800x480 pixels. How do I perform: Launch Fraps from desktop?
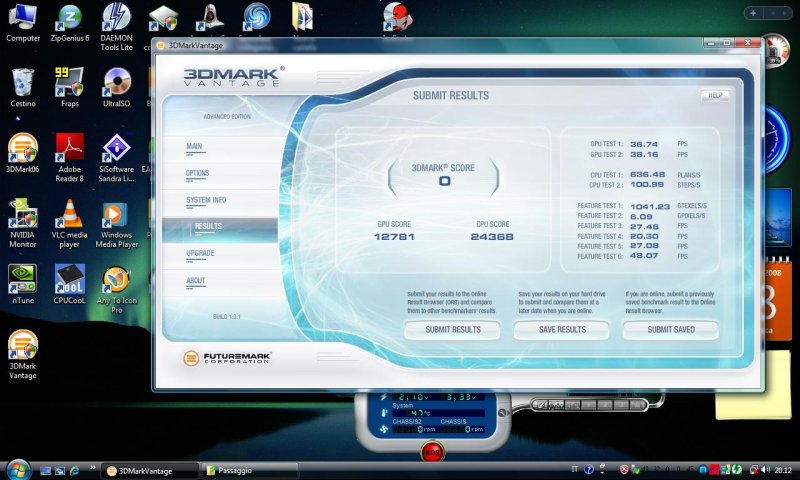(x=69, y=88)
